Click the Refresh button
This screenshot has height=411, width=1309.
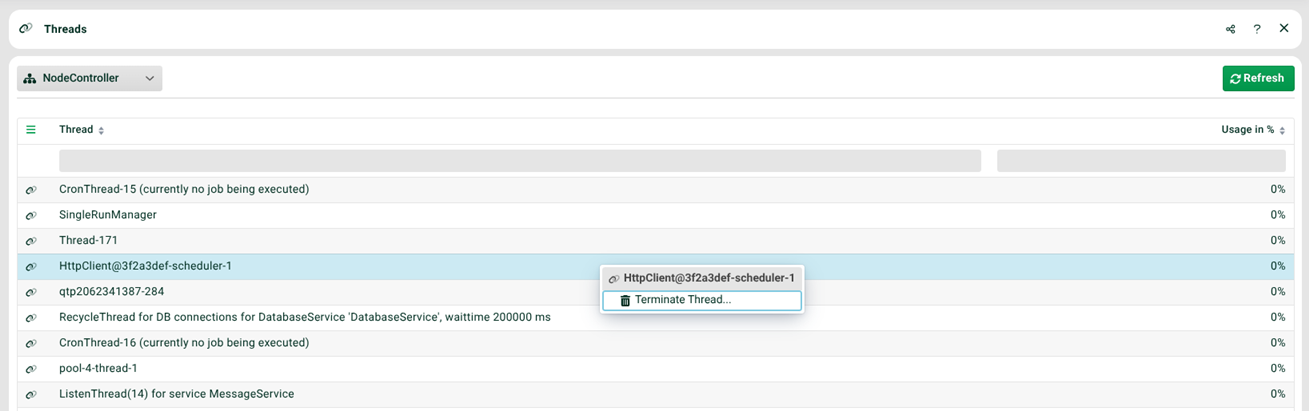tap(1258, 78)
